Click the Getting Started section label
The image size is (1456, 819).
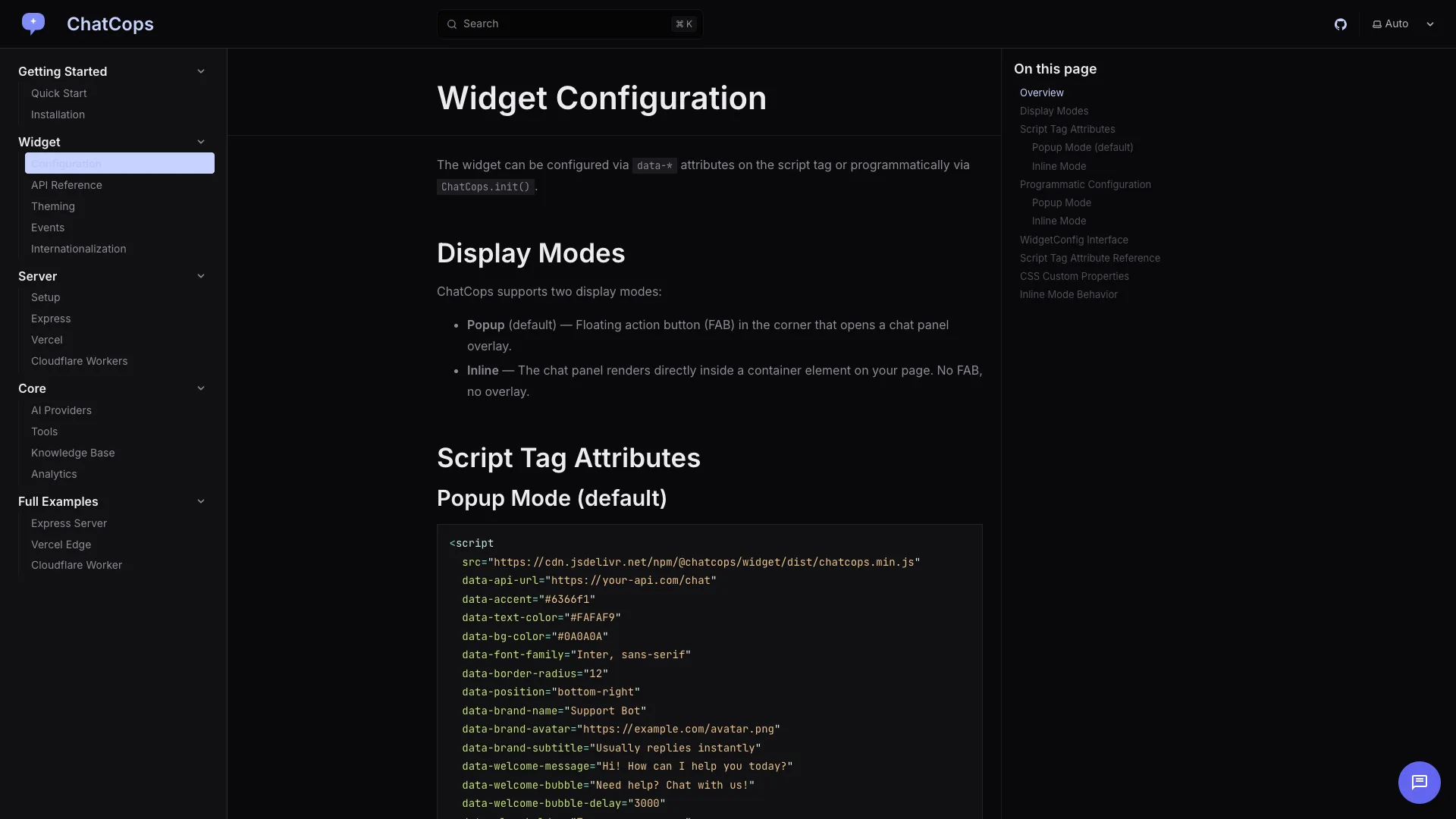coord(63,71)
